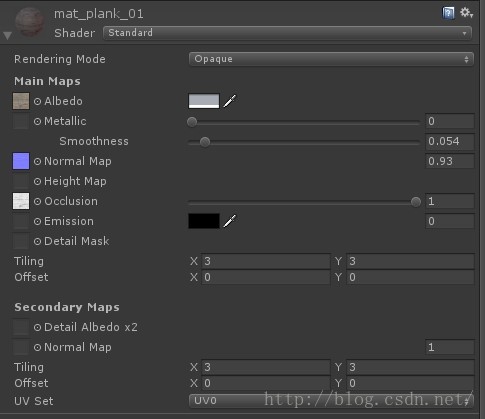The width and height of the screenshot is (485, 419).
Task: Click the Main Maps Tiling X field
Action: 266,261
